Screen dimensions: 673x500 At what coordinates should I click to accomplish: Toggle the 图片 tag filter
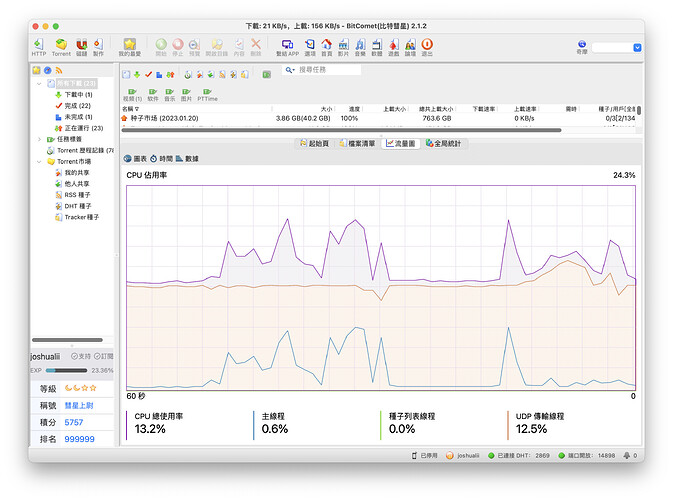186,95
